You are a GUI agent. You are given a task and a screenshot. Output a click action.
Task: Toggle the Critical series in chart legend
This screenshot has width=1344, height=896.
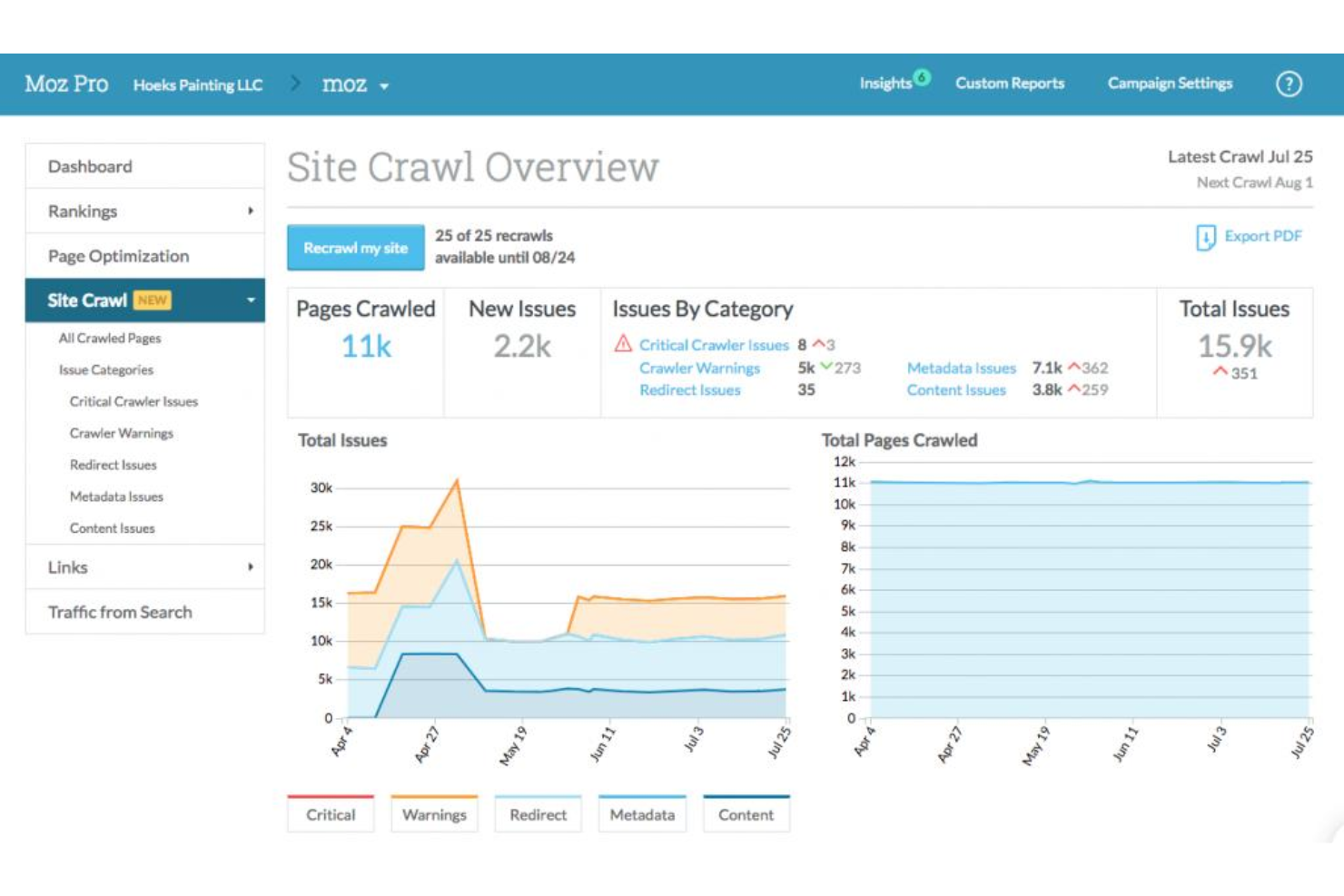coord(331,813)
